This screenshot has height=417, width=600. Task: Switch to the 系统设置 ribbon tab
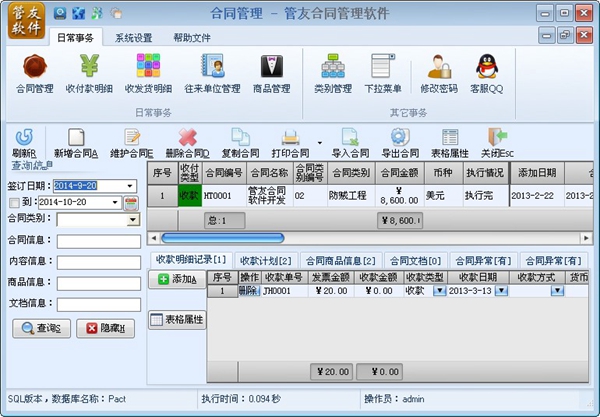click(134, 37)
